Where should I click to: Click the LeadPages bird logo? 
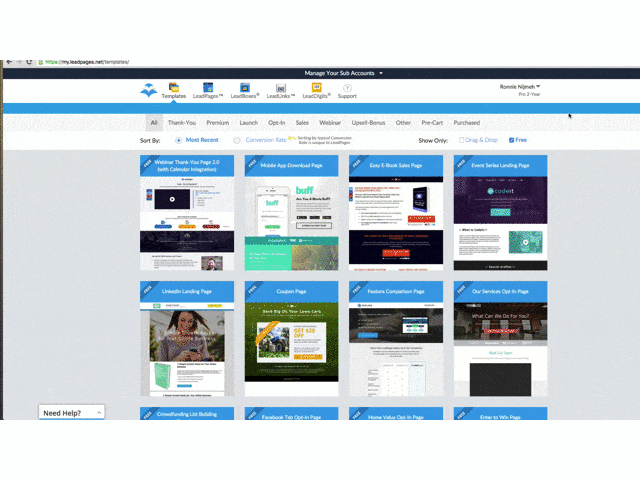(149, 90)
